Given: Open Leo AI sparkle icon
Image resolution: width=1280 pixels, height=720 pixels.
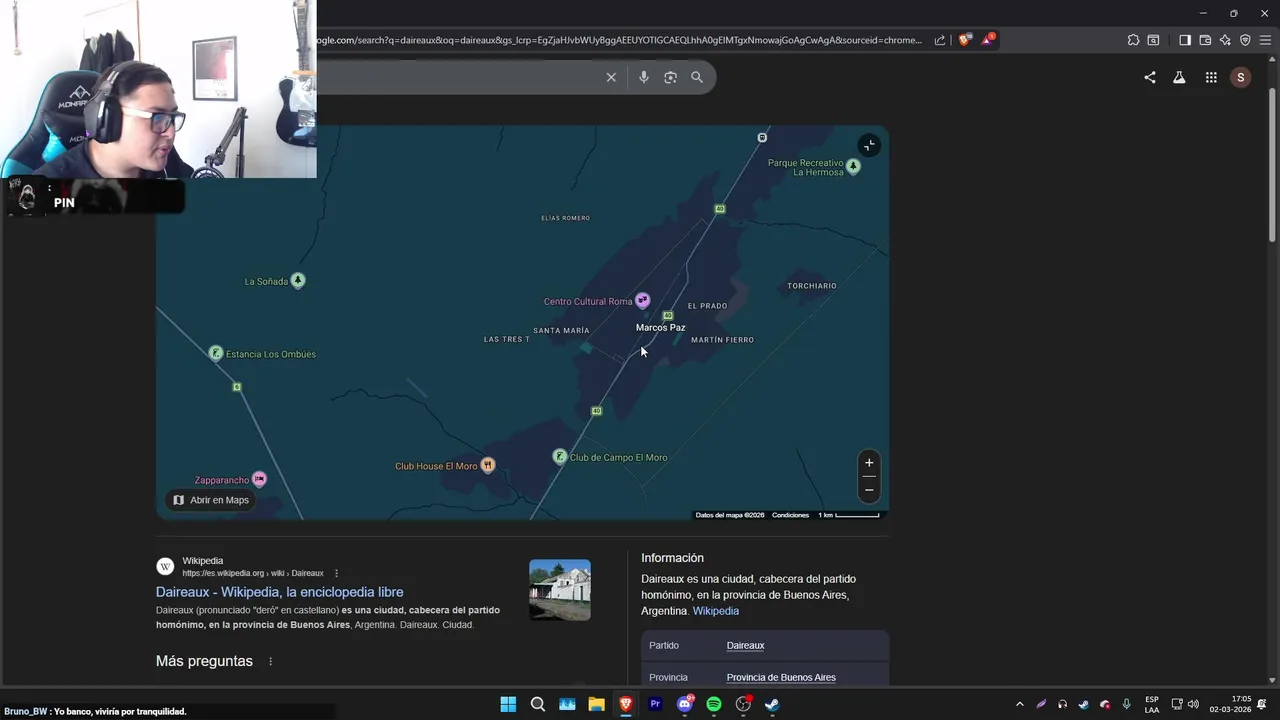Looking at the screenshot, I should [1225, 40].
